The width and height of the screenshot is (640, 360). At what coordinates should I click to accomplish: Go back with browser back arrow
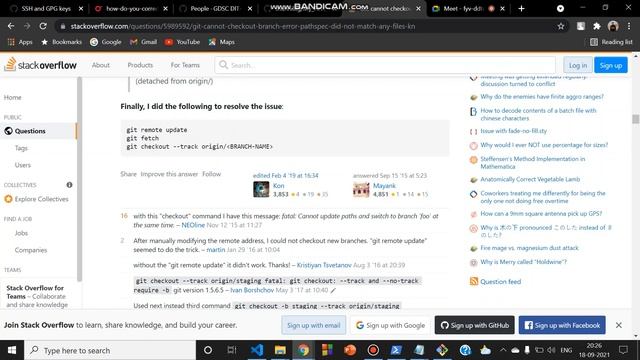pyautogui.click(x=11, y=26)
